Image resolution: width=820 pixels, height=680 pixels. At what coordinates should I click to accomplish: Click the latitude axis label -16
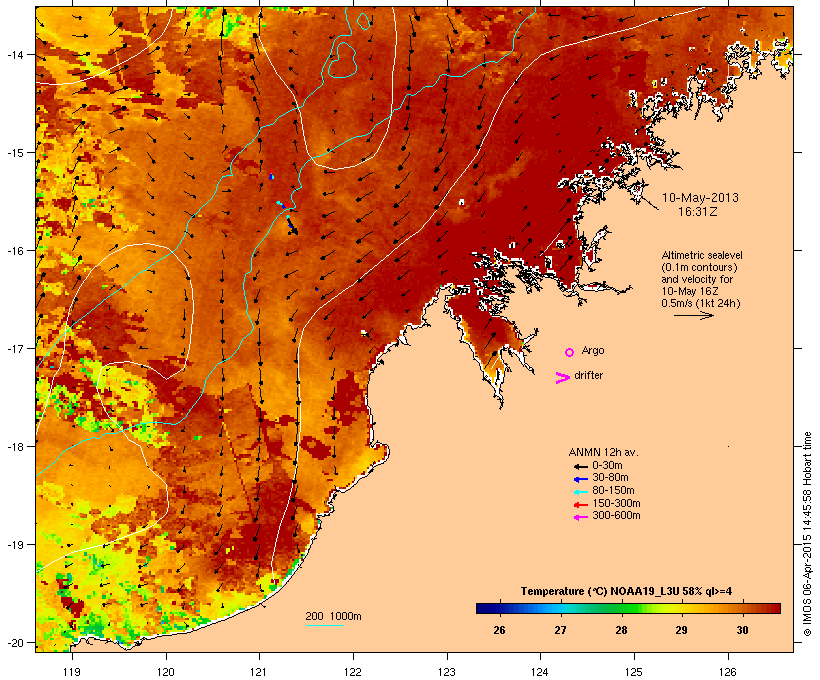tap(14, 251)
